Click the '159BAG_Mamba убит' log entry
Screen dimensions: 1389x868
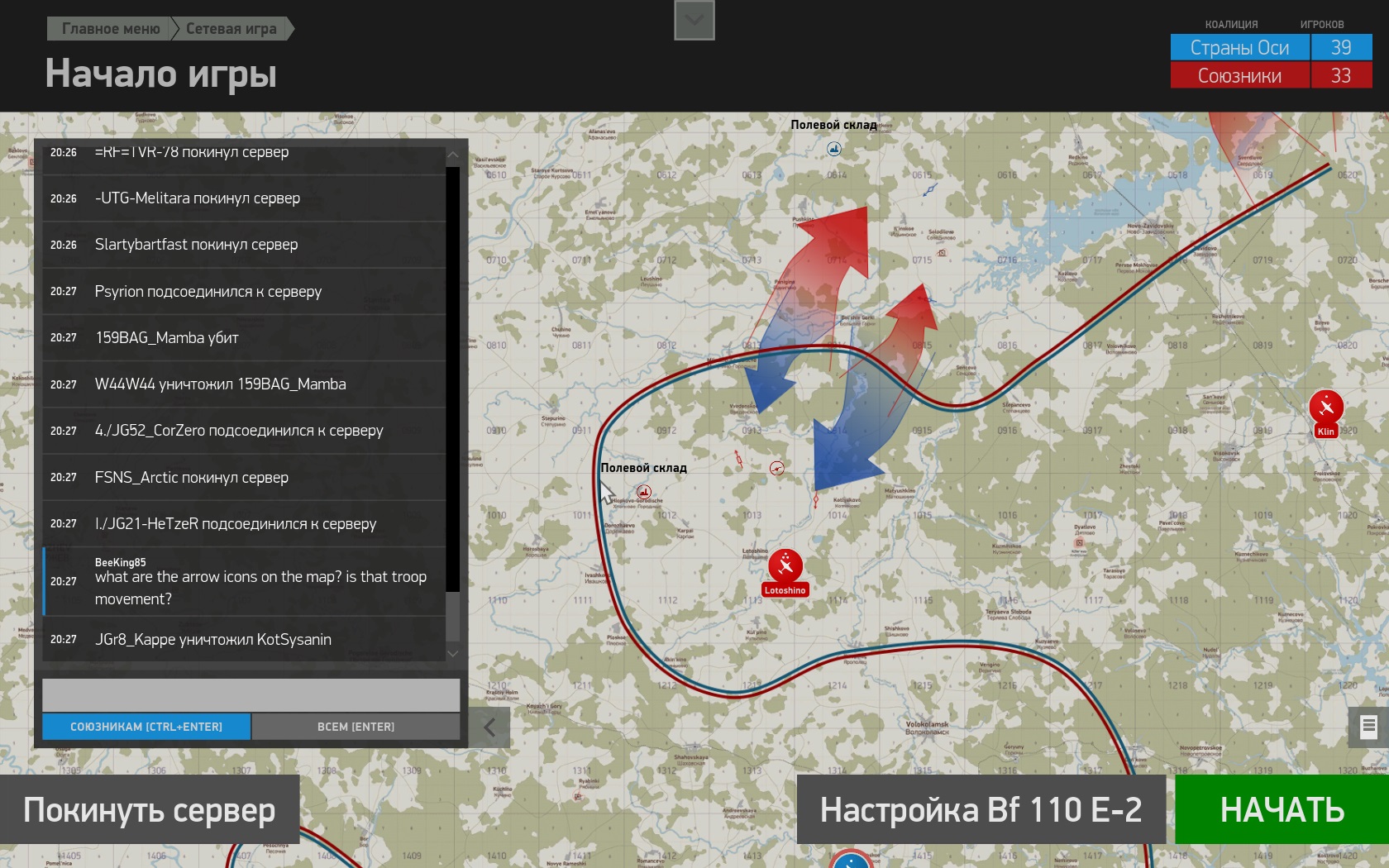point(245,337)
